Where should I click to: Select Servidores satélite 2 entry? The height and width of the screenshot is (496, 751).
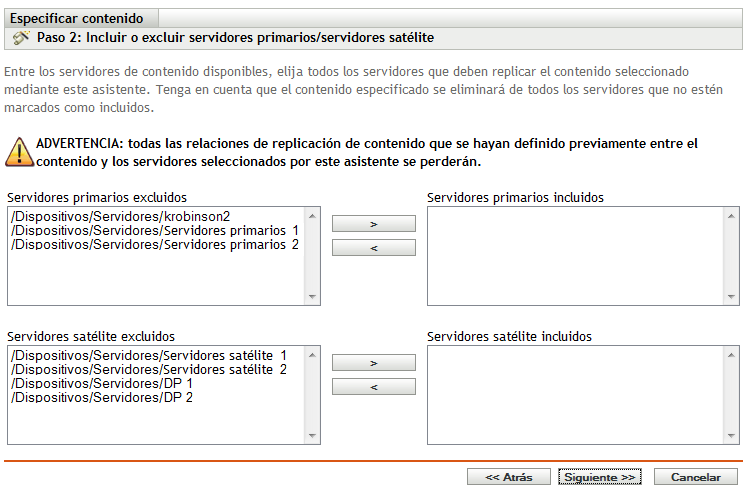(x=149, y=369)
